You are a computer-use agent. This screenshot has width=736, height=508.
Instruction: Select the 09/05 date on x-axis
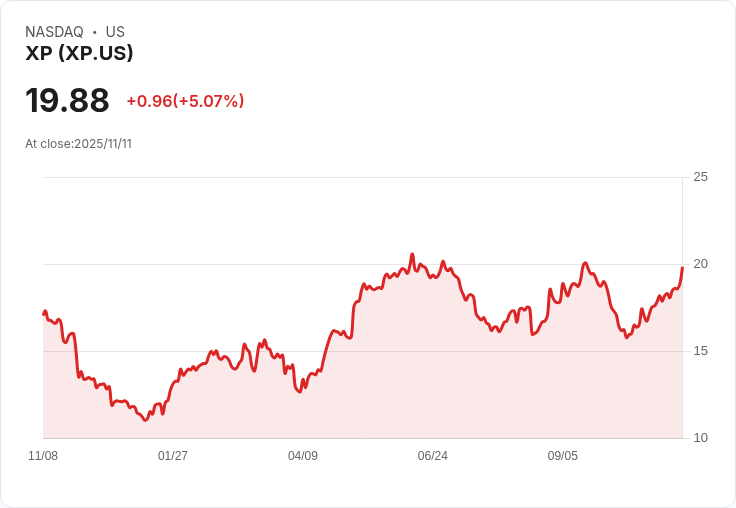click(563, 456)
